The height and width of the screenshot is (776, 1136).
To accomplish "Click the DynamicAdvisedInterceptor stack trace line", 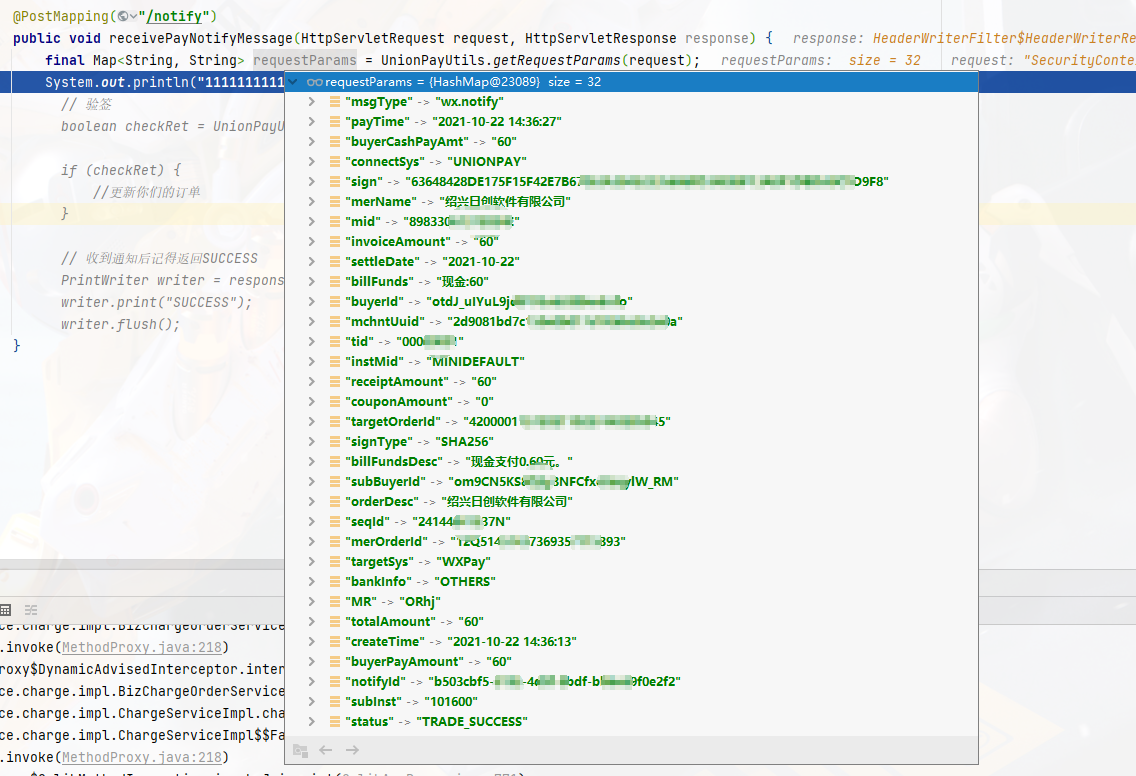I will [142, 669].
